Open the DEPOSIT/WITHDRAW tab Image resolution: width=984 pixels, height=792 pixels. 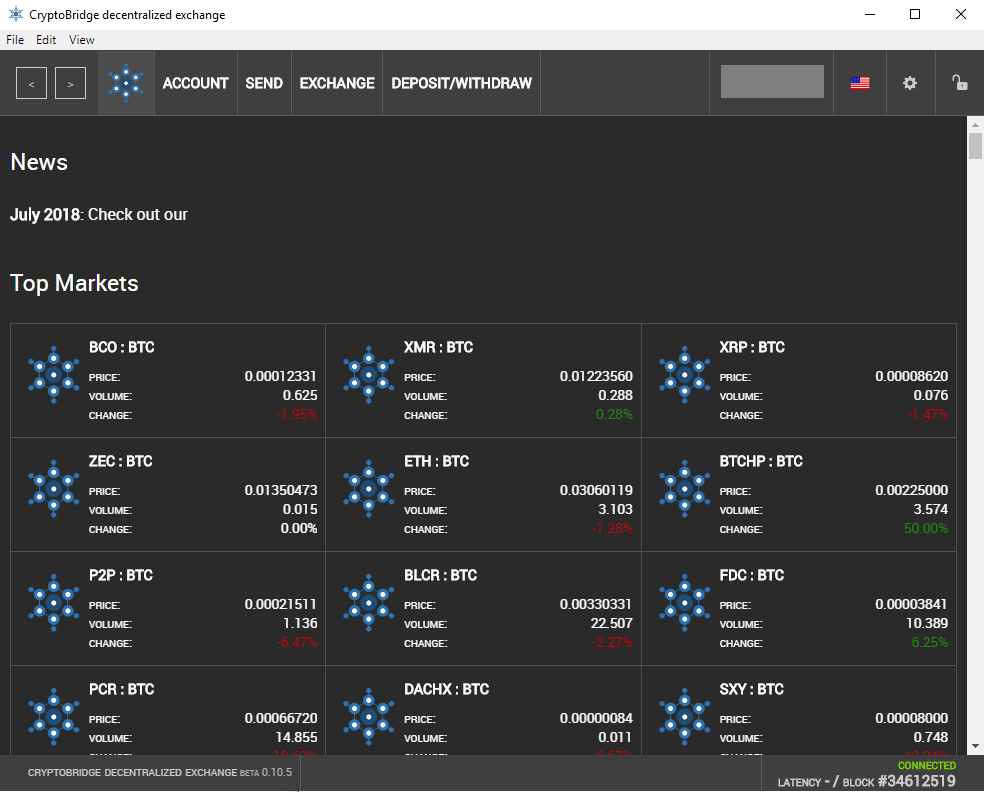[461, 83]
